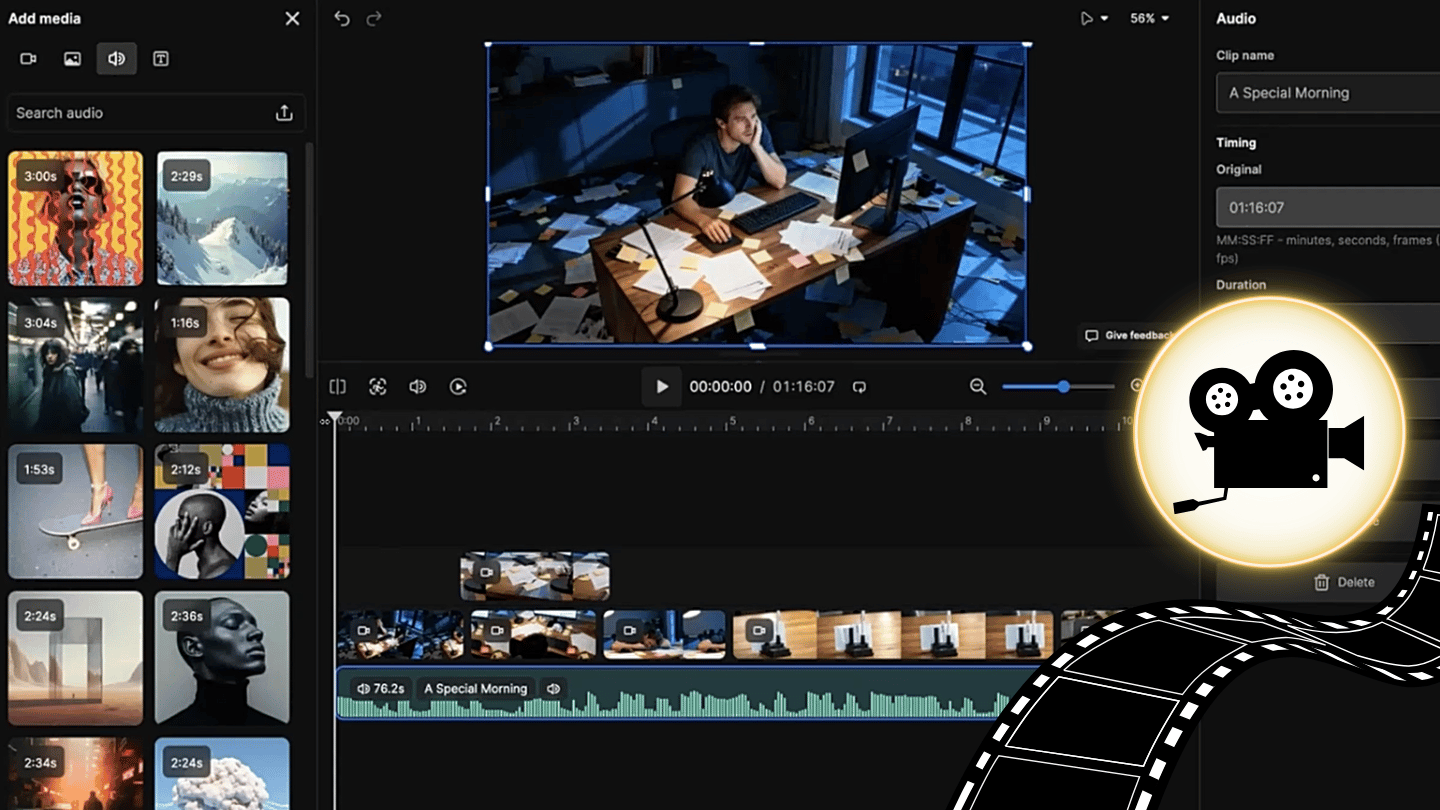Open the 56% zoom level dropdown
This screenshot has width=1440, height=810.
pyautogui.click(x=1149, y=18)
